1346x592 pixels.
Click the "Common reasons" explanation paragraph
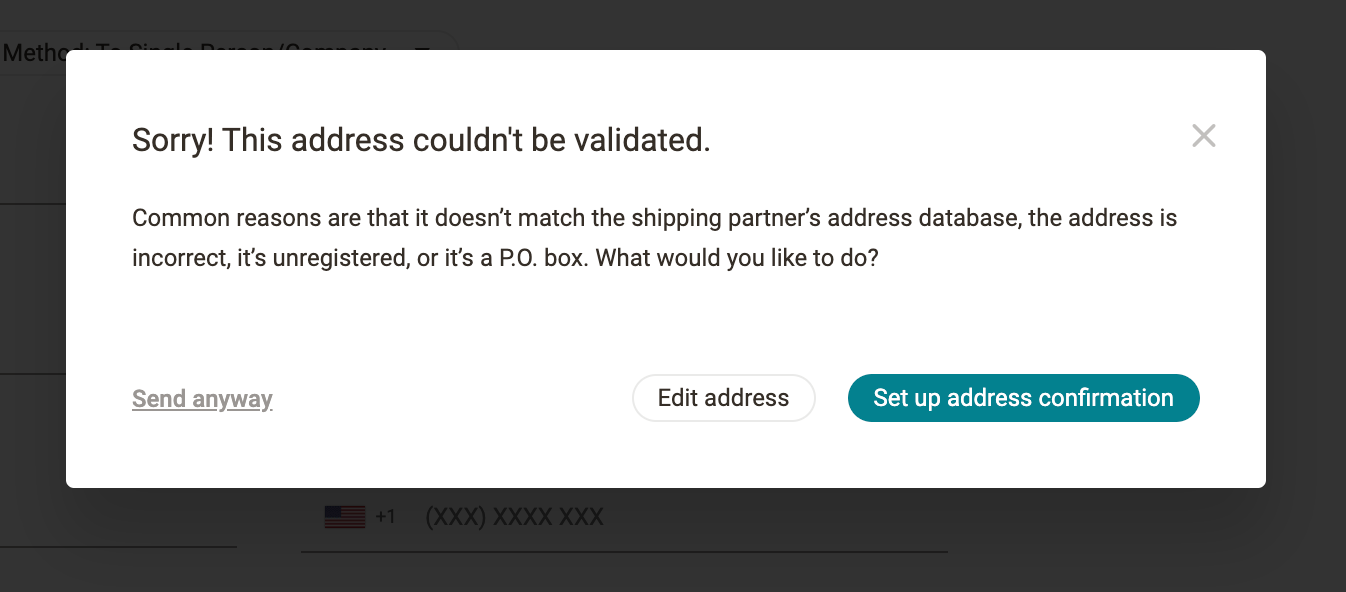tap(654, 238)
